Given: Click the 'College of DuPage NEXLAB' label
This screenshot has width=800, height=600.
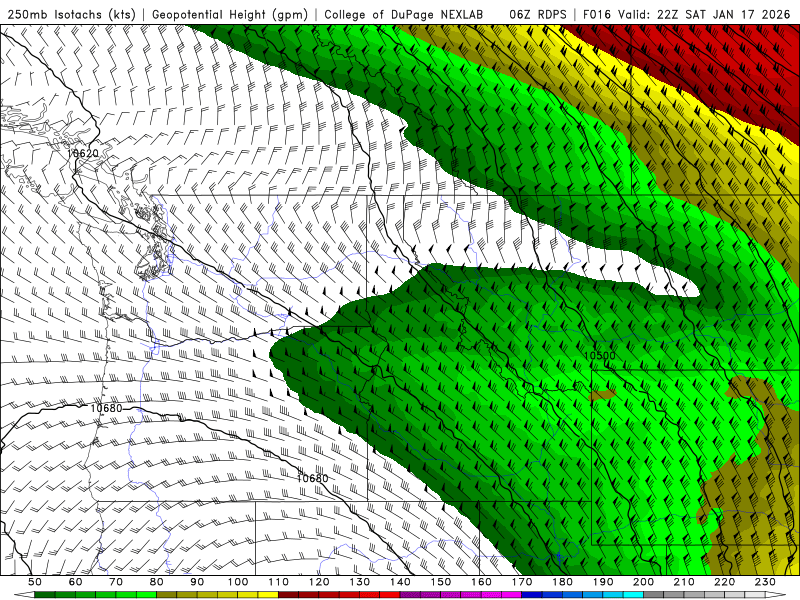Looking at the screenshot, I should tap(404, 15).
